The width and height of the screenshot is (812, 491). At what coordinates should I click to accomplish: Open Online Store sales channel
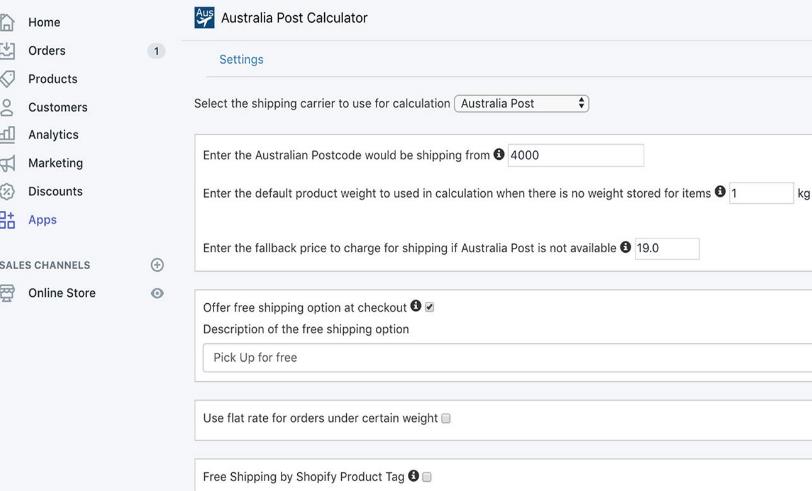pyautogui.click(x=62, y=293)
